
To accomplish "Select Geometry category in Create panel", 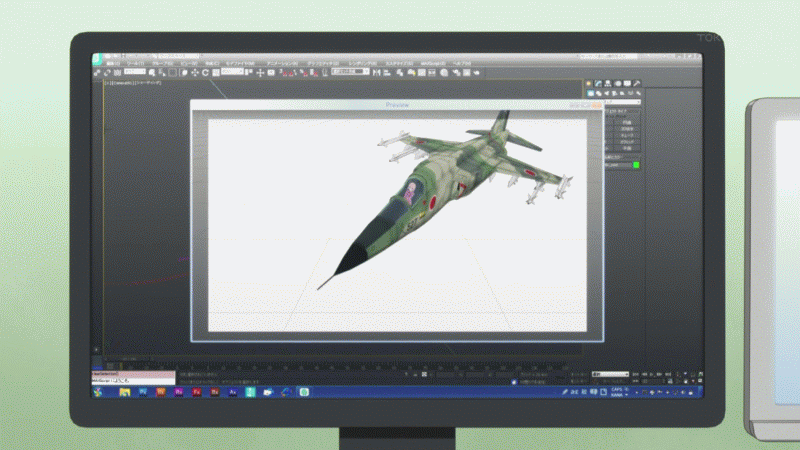I will (x=591, y=93).
